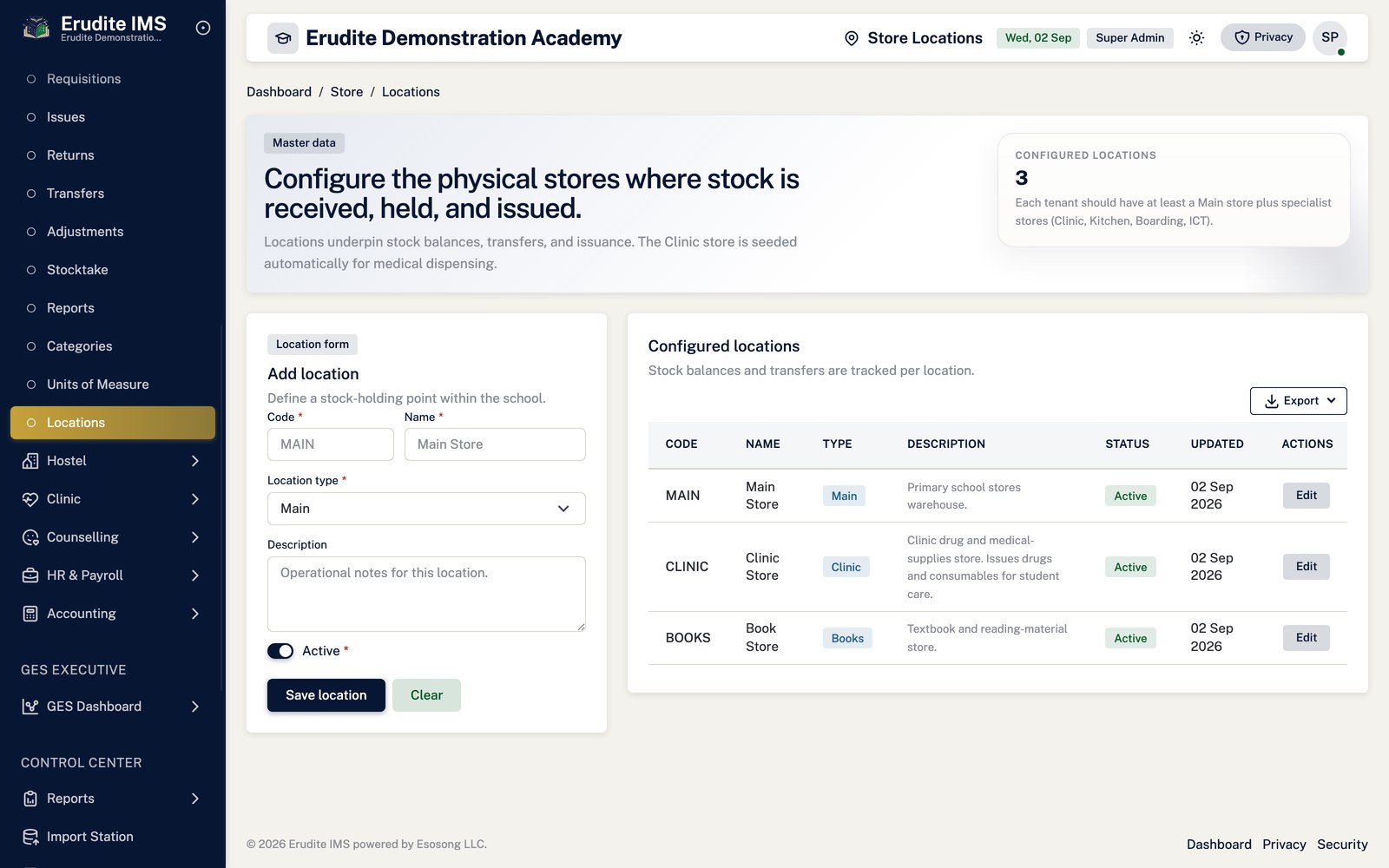Screen dimensions: 1389x868
Task: Open the SP user avatar menu
Action: click(1330, 37)
